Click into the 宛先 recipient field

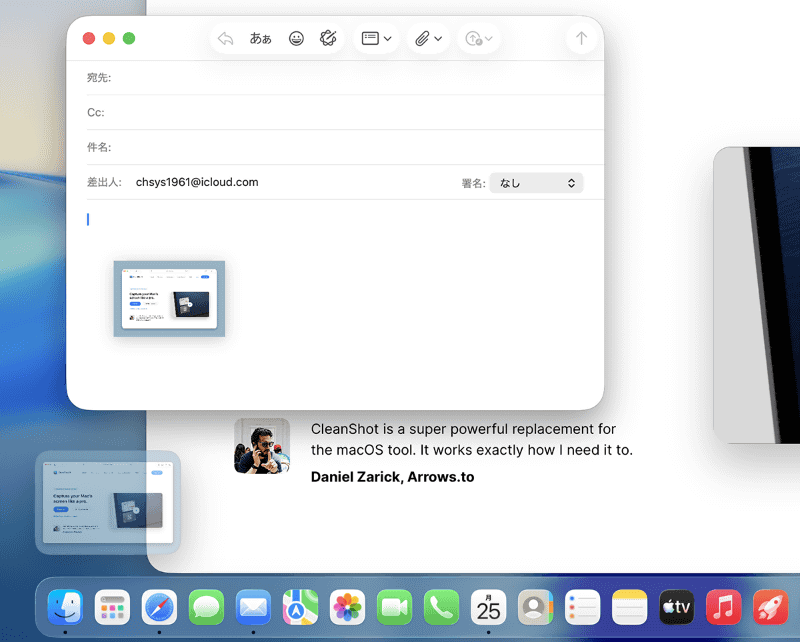pos(345,78)
